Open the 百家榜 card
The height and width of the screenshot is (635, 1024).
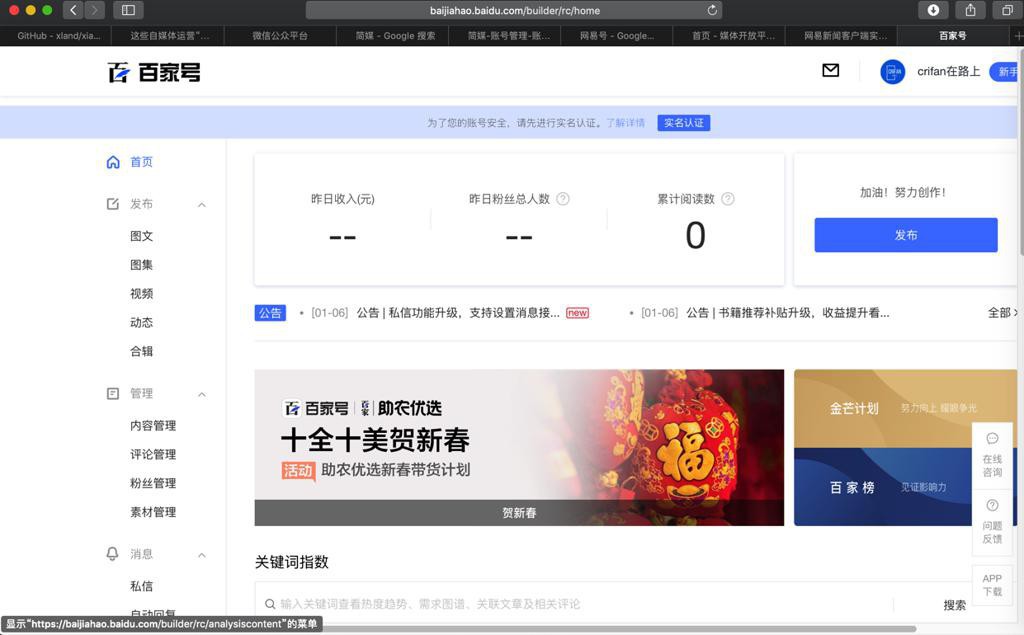pyautogui.click(x=905, y=487)
